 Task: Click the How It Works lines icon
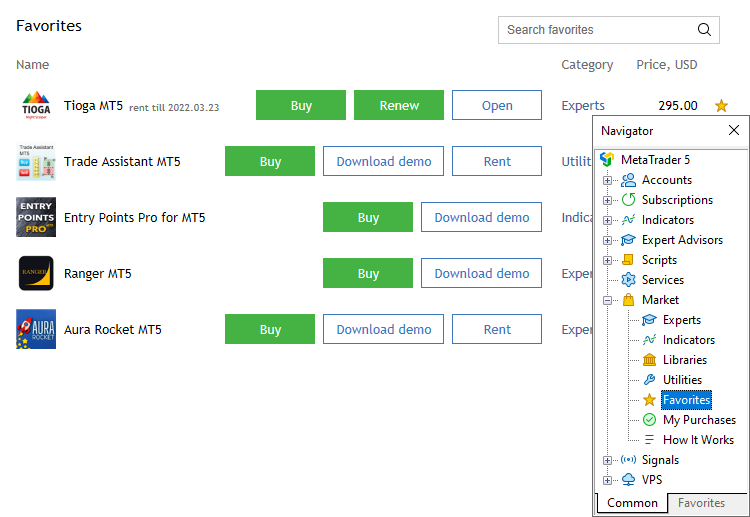pos(649,440)
